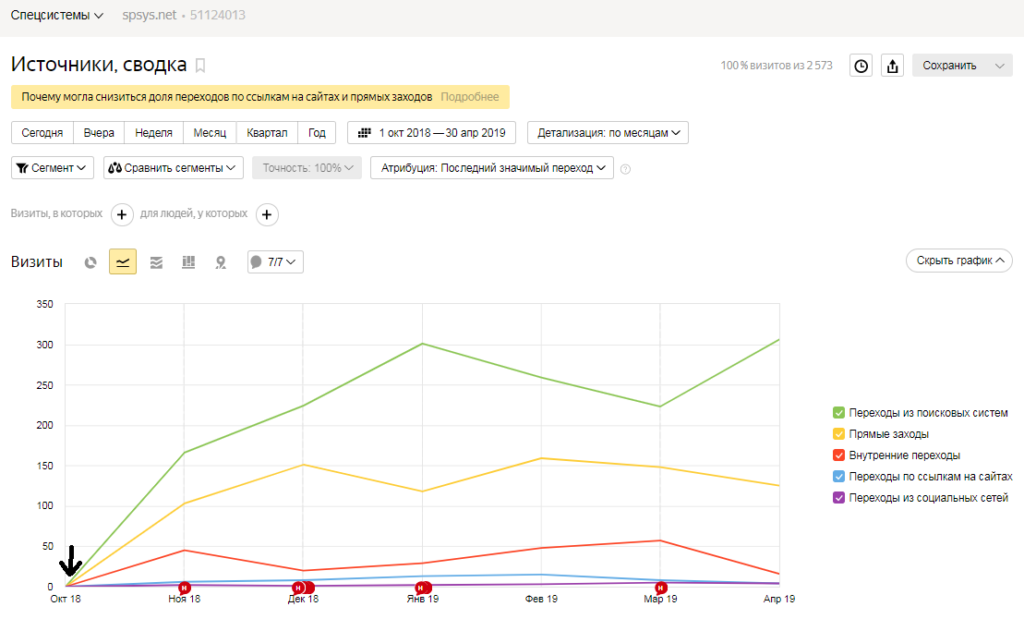This screenshot has height=631, width=1024.
Task: Open date range 1 окт 2018 — 30 апр 2019
Action: pos(431,133)
